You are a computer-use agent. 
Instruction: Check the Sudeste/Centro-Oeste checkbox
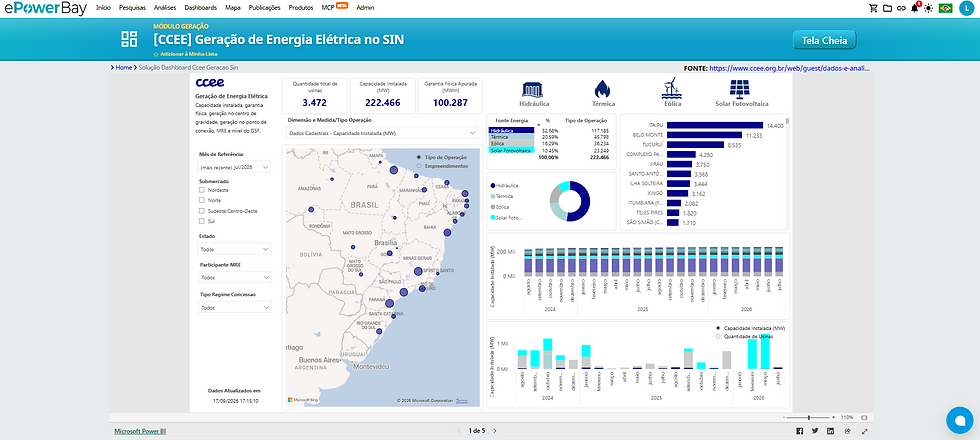tap(201, 211)
